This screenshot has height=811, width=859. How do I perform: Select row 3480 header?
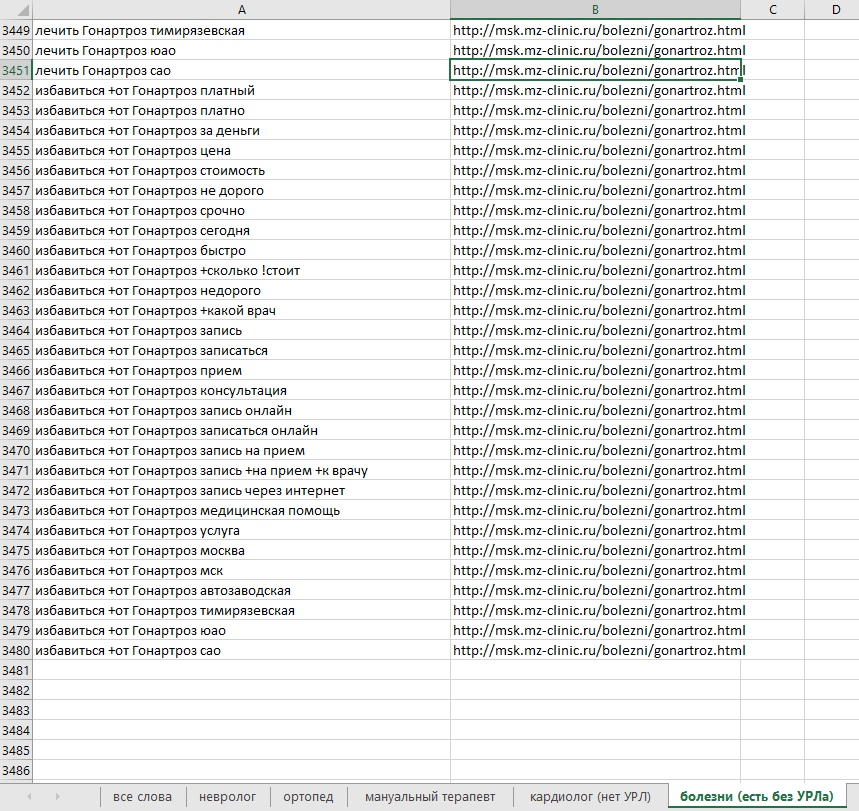[x=16, y=650]
